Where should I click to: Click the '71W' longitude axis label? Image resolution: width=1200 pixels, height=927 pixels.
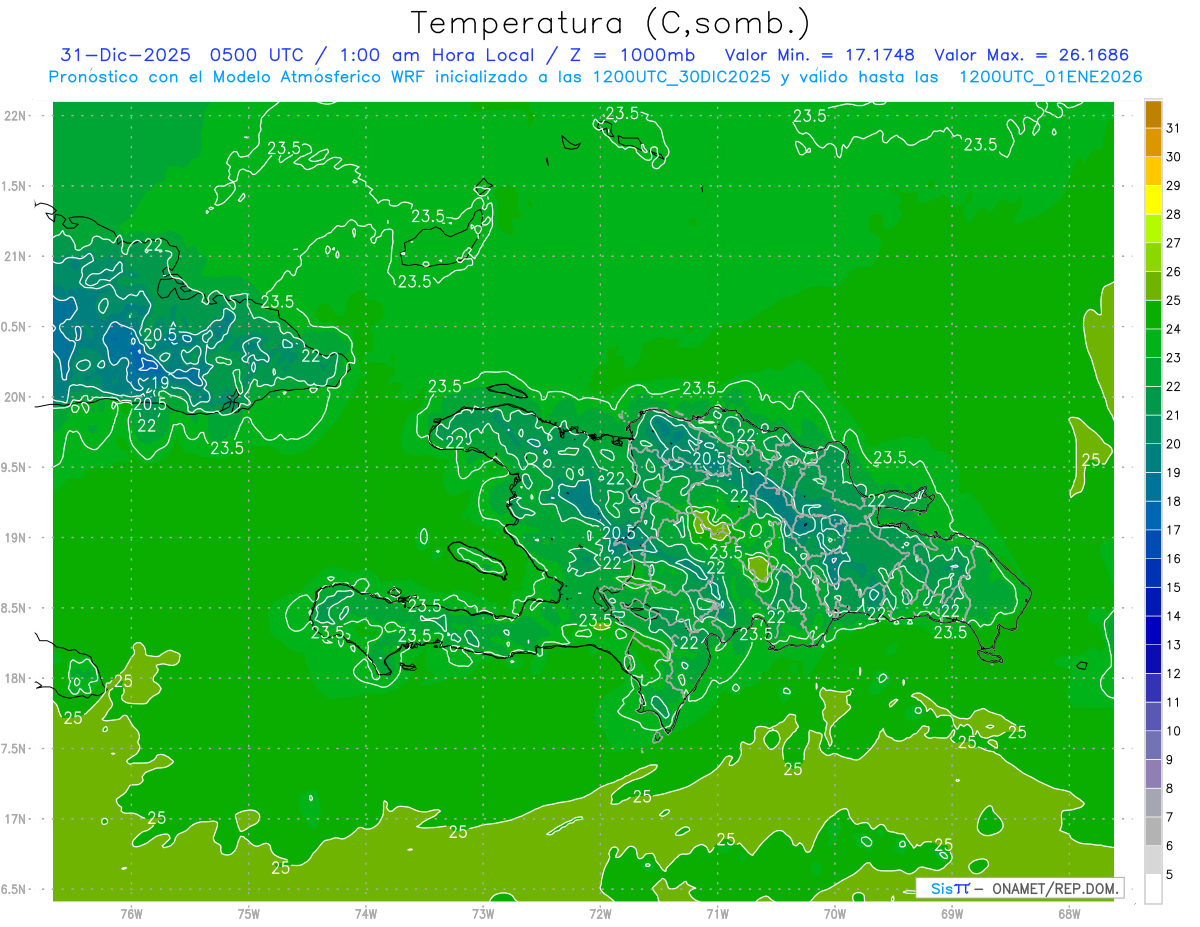coord(717,913)
